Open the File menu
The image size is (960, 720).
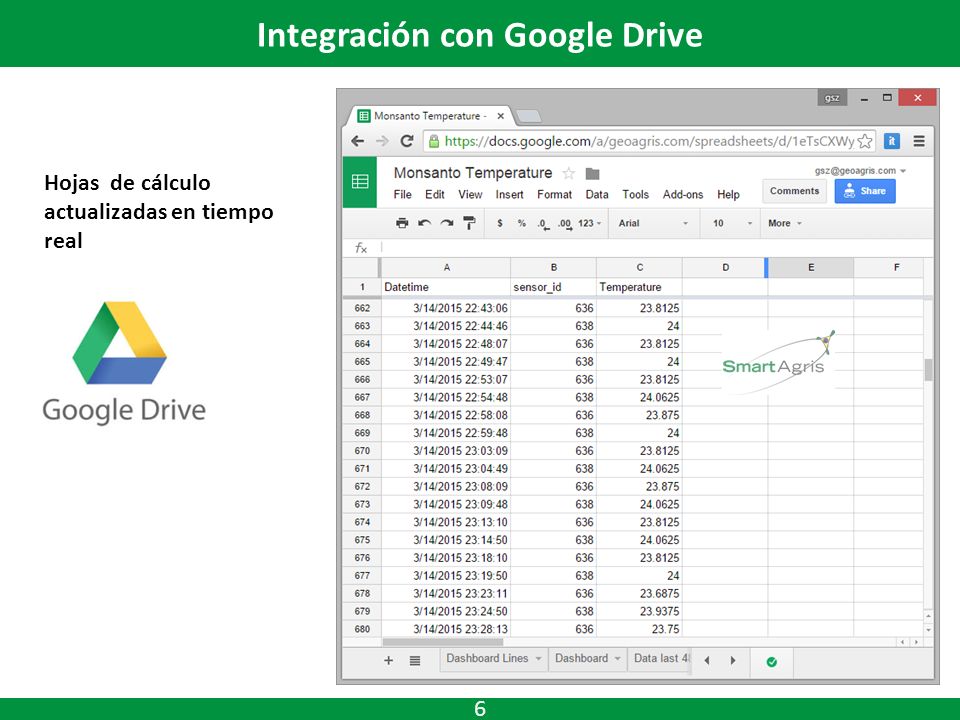pos(402,195)
